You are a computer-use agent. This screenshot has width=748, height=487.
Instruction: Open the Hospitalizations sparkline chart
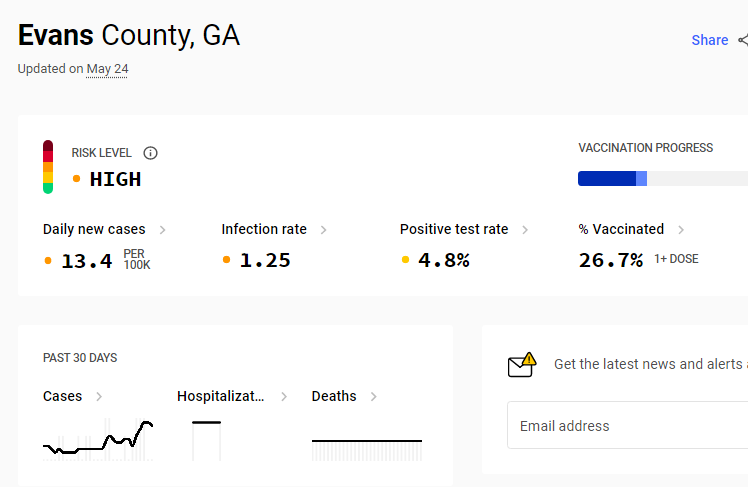[207, 440]
